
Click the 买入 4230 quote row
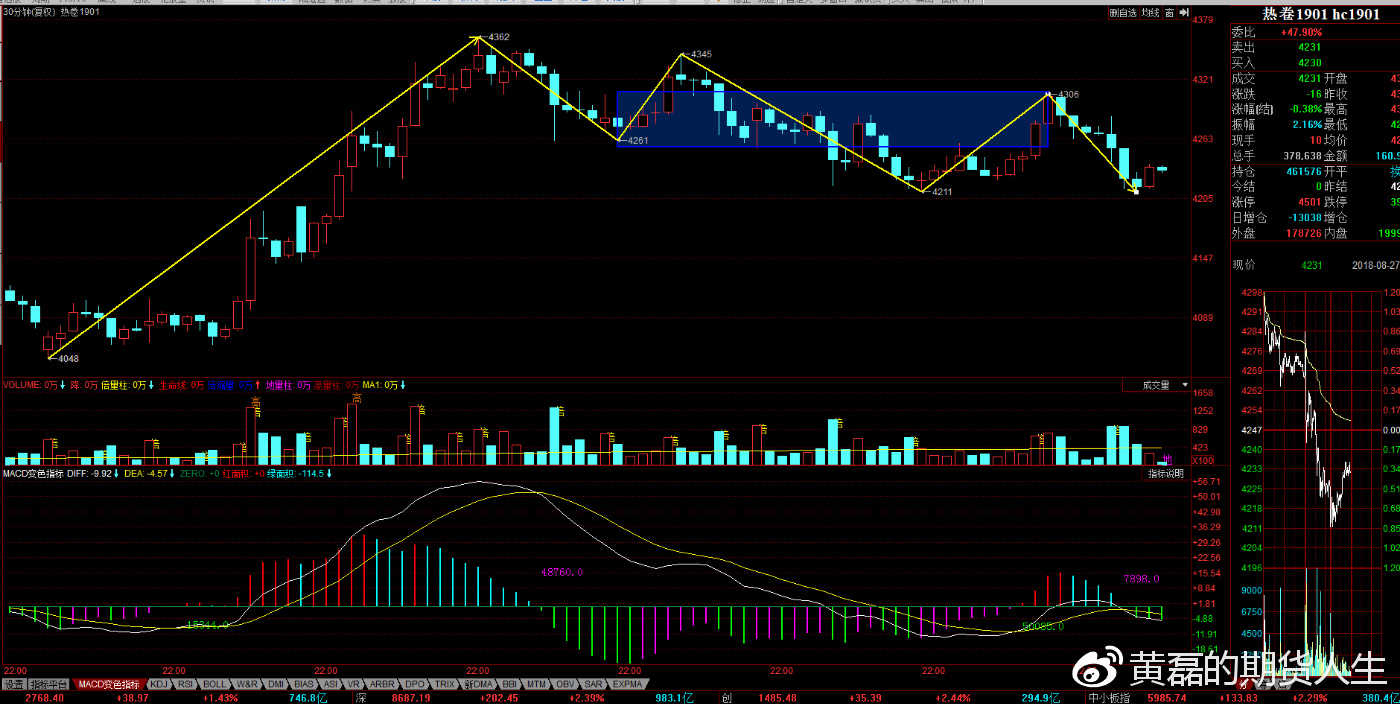point(1315,63)
